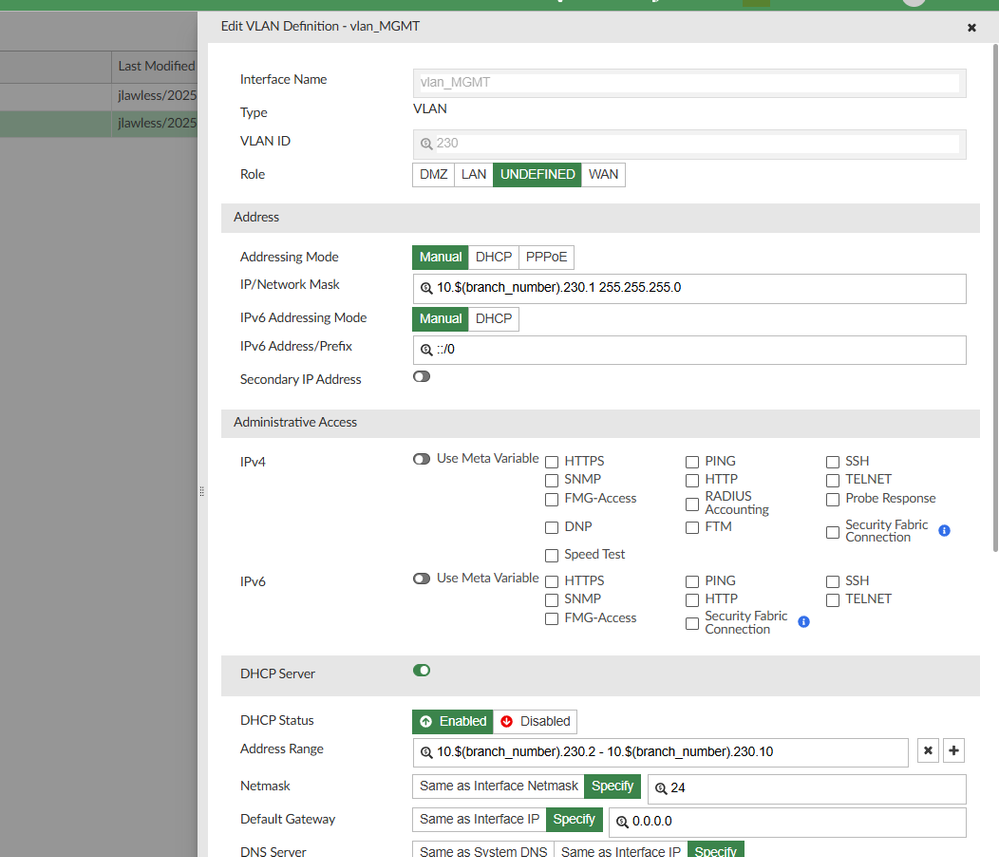Image resolution: width=999 pixels, height=857 pixels.
Task: Set role to DMZ
Action: (433, 175)
